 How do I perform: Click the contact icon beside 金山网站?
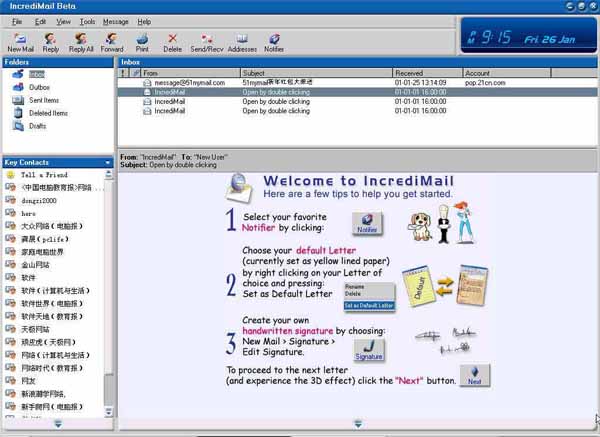tap(10, 264)
